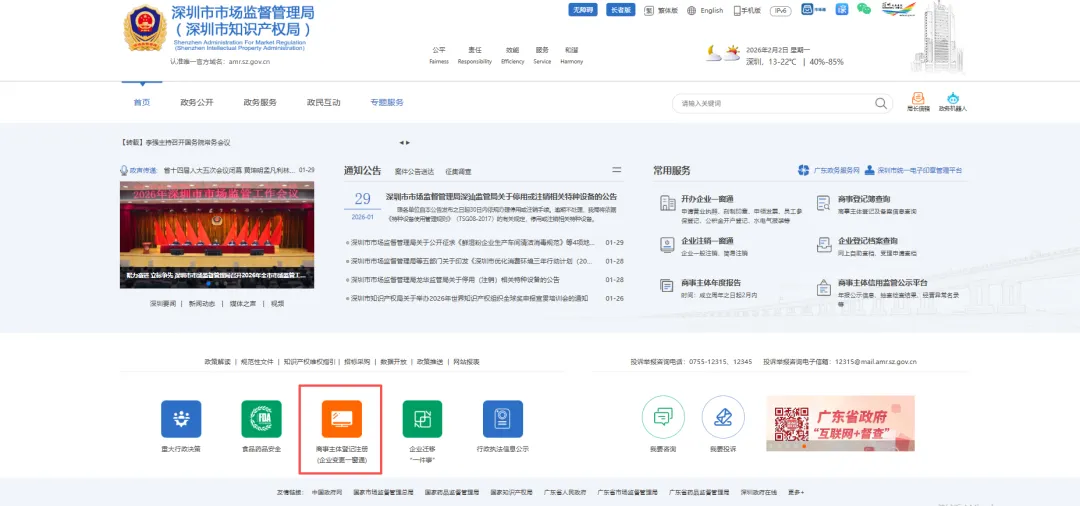
Task: Click the 我要投诉 round icon
Action: 723,417
